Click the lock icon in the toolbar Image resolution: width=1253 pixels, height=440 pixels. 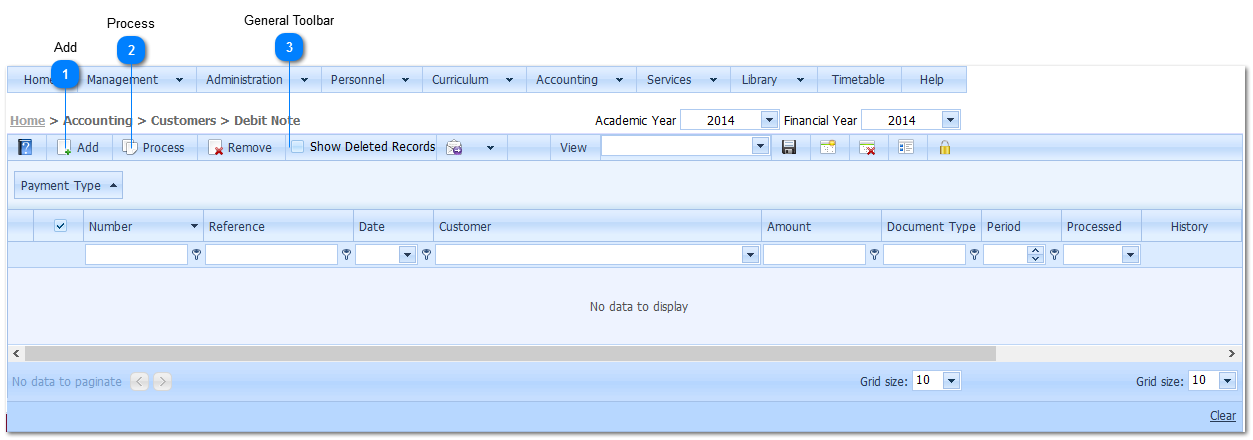click(x=944, y=147)
